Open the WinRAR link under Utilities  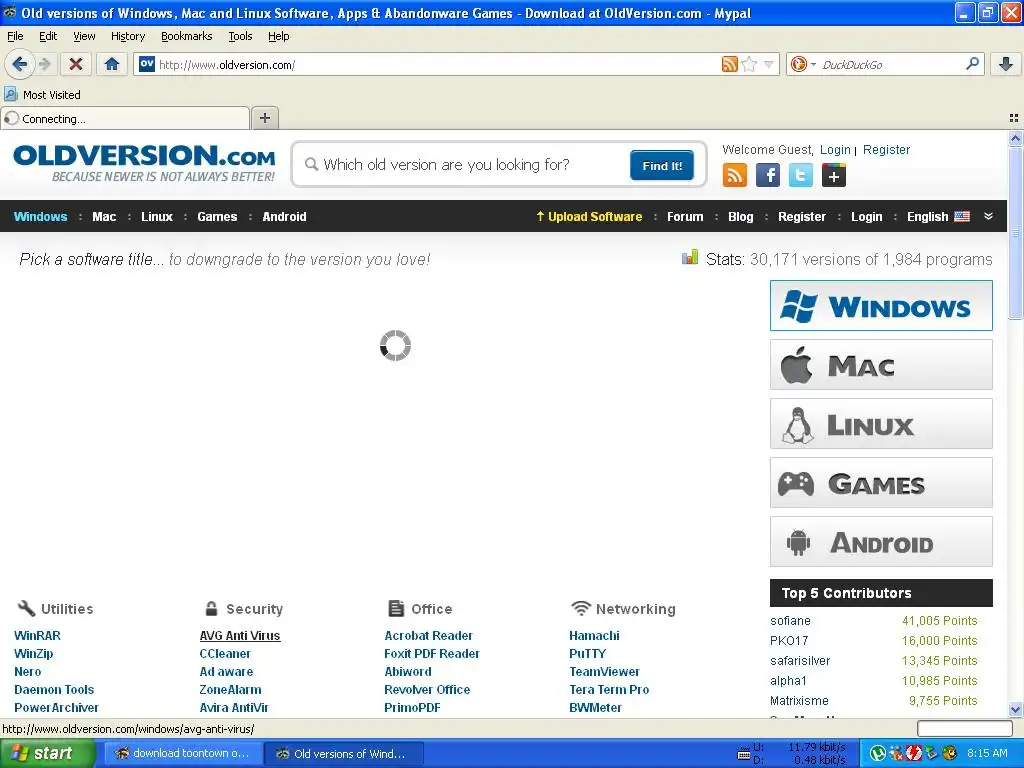point(37,635)
